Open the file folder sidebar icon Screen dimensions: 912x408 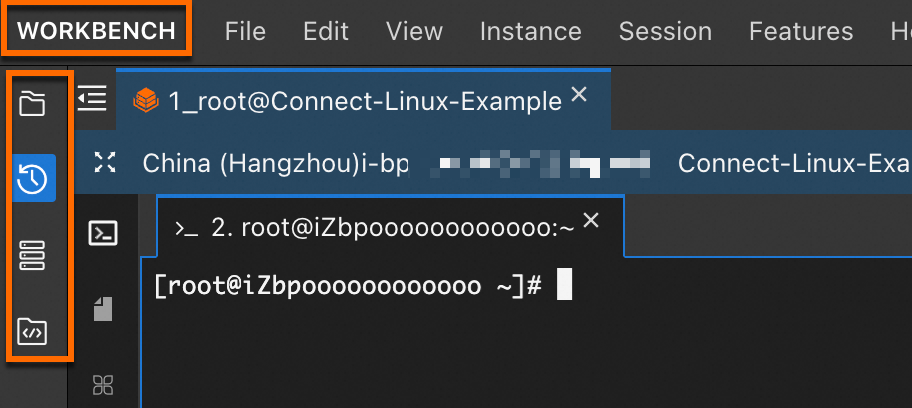click(32, 104)
